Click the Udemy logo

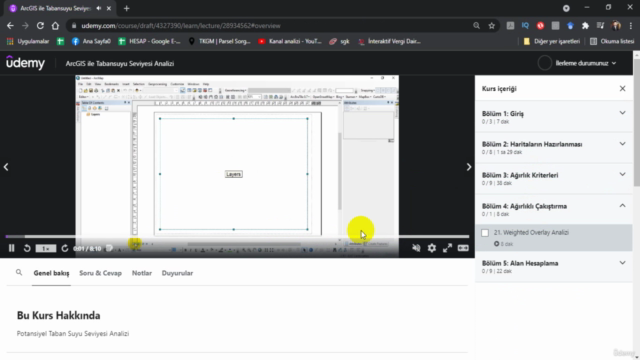point(25,63)
